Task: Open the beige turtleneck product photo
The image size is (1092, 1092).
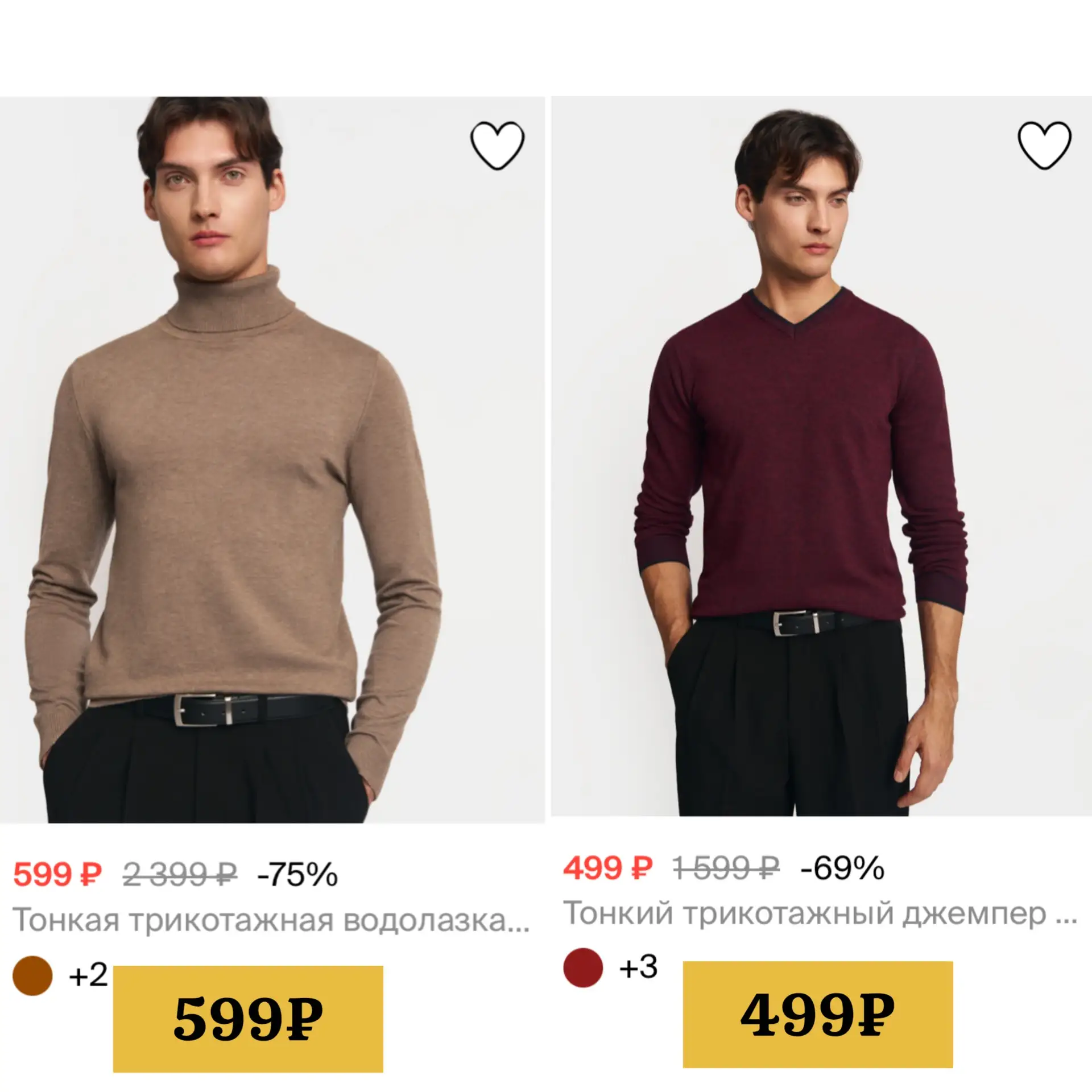Action: click(272, 460)
